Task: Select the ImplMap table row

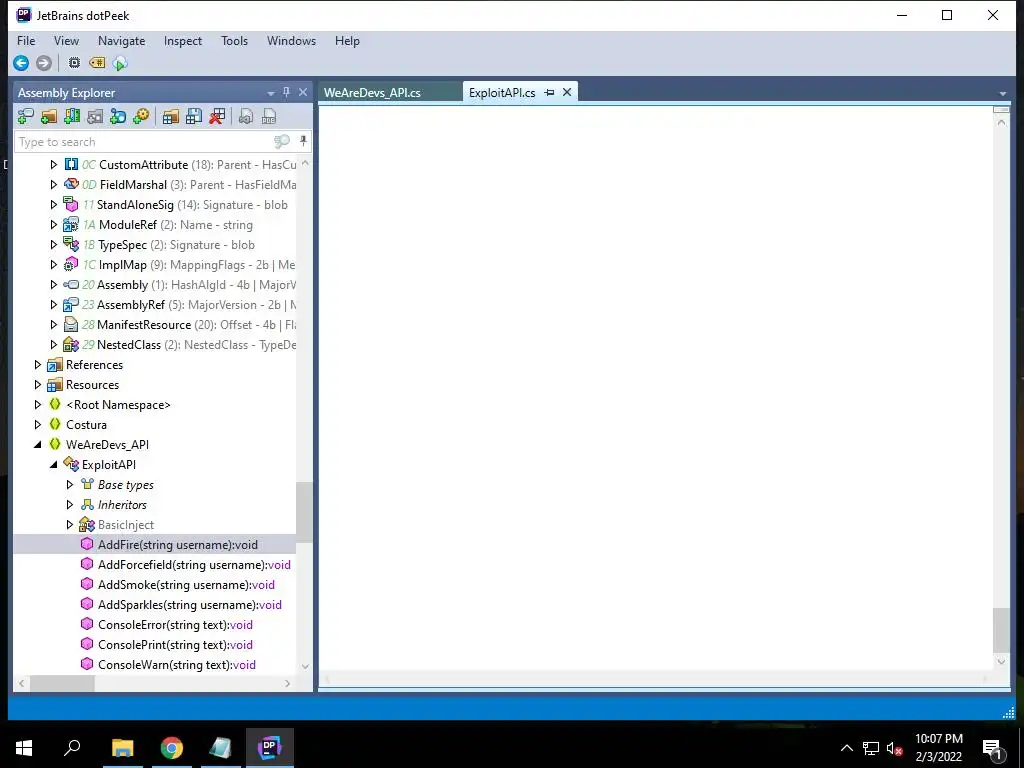Action: point(155,264)
